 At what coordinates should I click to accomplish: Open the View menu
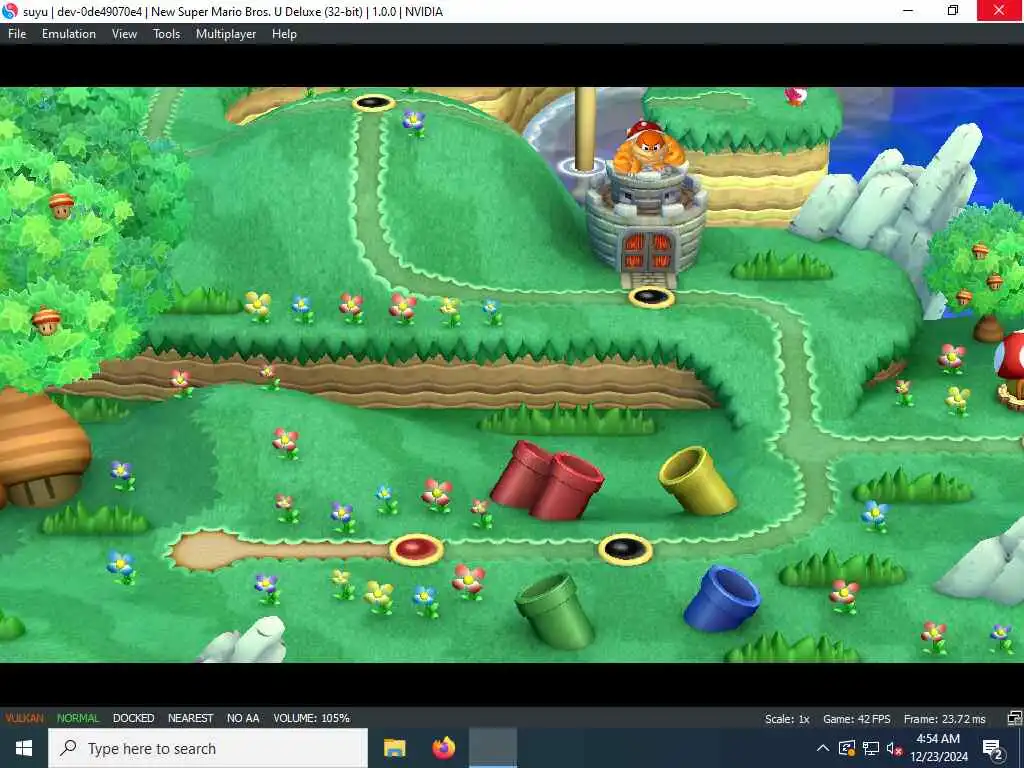tap(124, 34)
